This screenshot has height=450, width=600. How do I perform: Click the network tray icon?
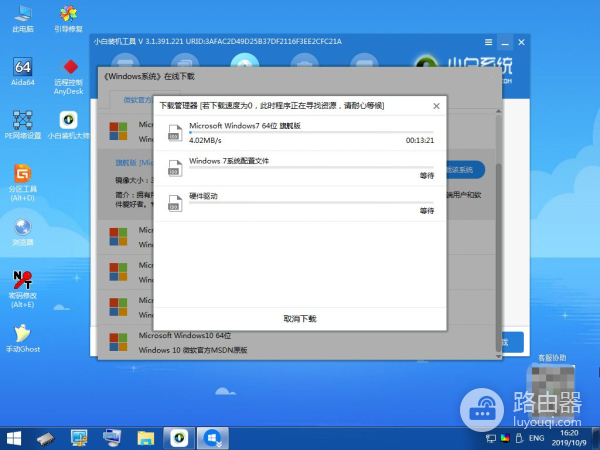click(491, 439)
